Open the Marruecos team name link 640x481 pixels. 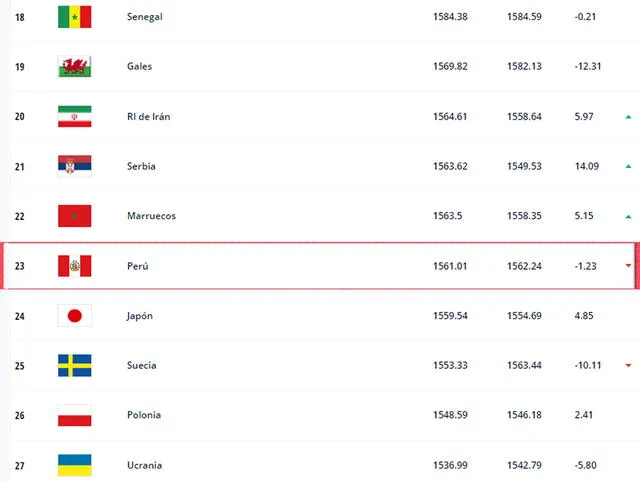[x=151, y=216]
